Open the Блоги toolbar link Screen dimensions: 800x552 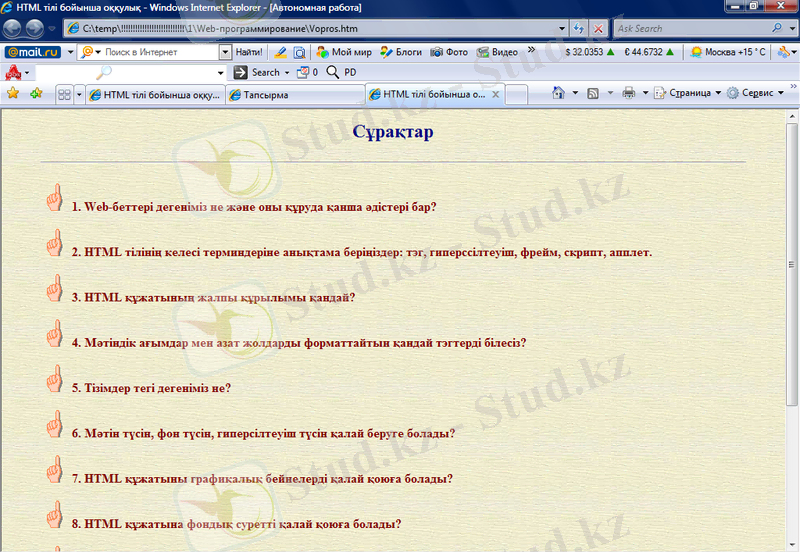[x=400, y=52]
